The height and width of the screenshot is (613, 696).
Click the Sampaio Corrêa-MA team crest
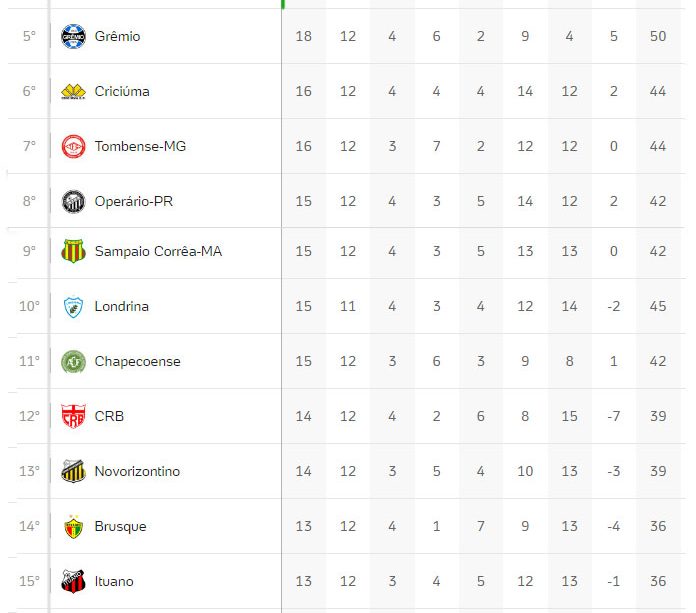(x=73, y=251)
